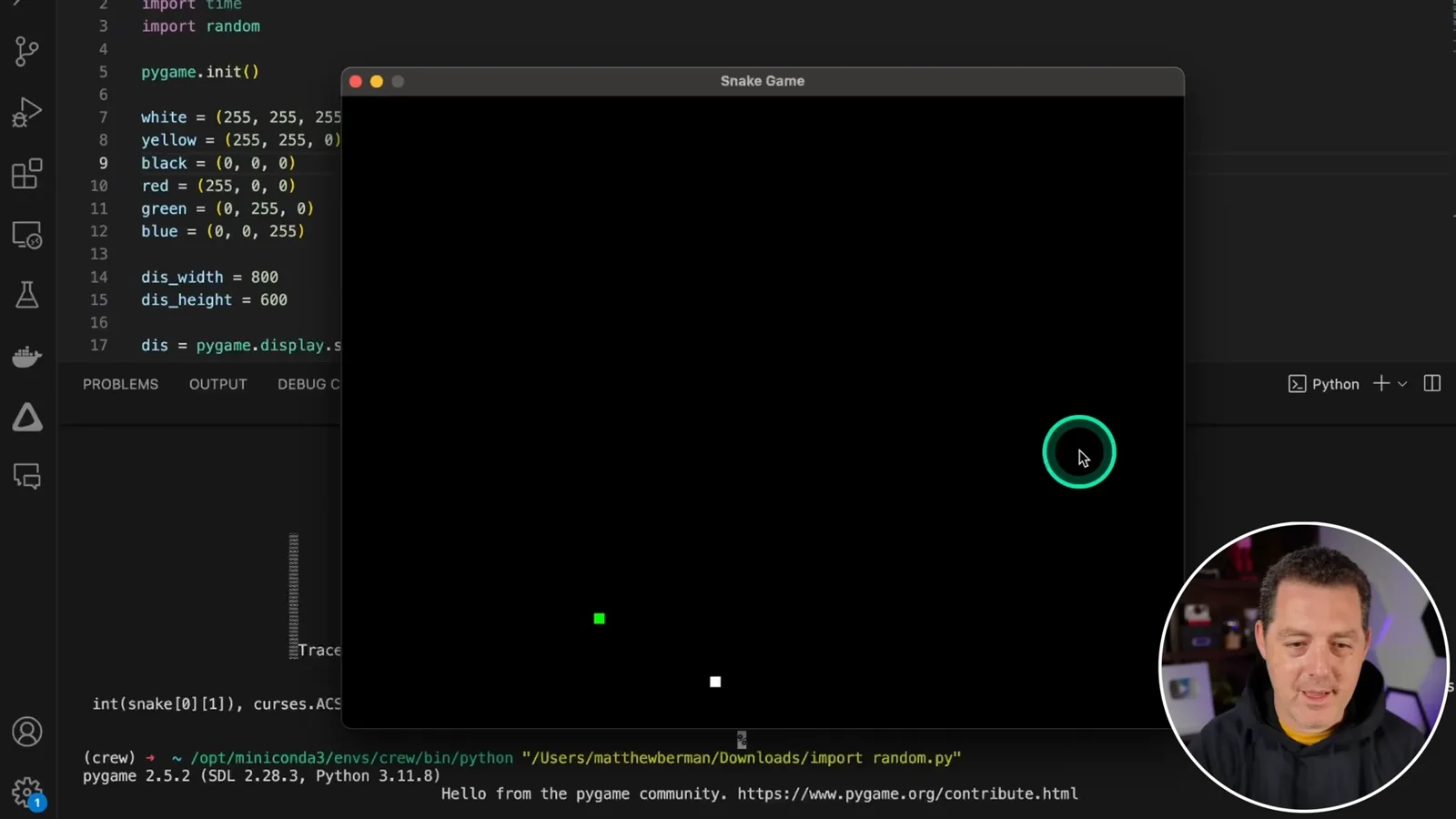Open the chat view icon
The image size is (1456, 819).
coord(27,476)
